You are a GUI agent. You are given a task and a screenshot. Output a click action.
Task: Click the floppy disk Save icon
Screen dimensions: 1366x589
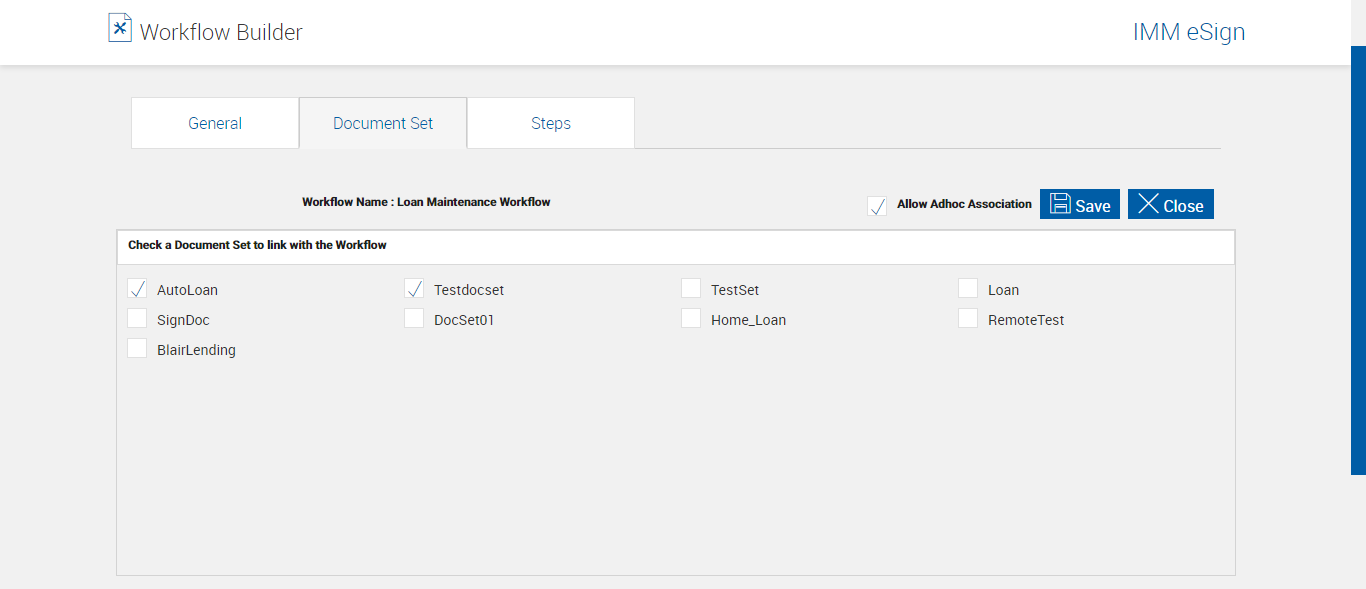click(1060, 204)
